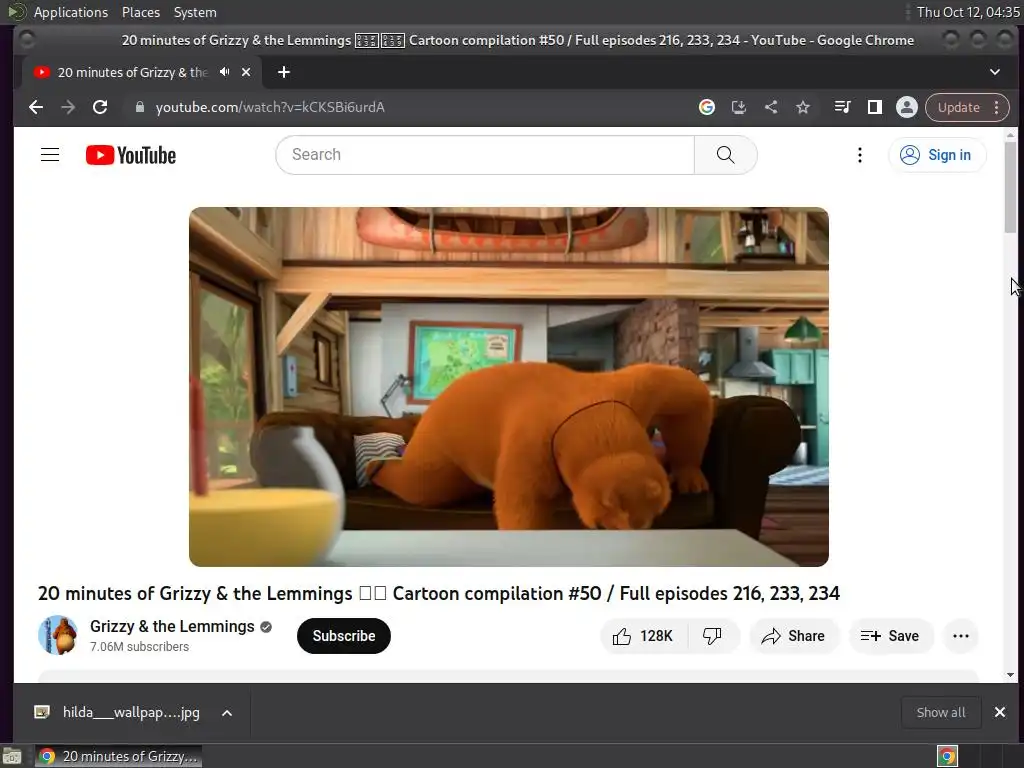Open the Applications menu

[x=71, y=12]
